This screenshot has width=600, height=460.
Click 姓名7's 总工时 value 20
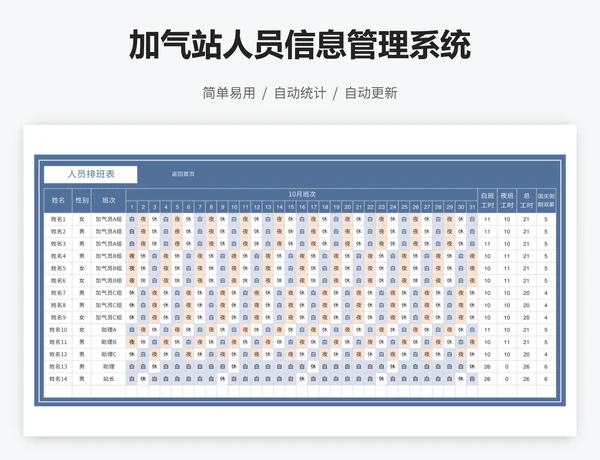(x=527, y=293)
